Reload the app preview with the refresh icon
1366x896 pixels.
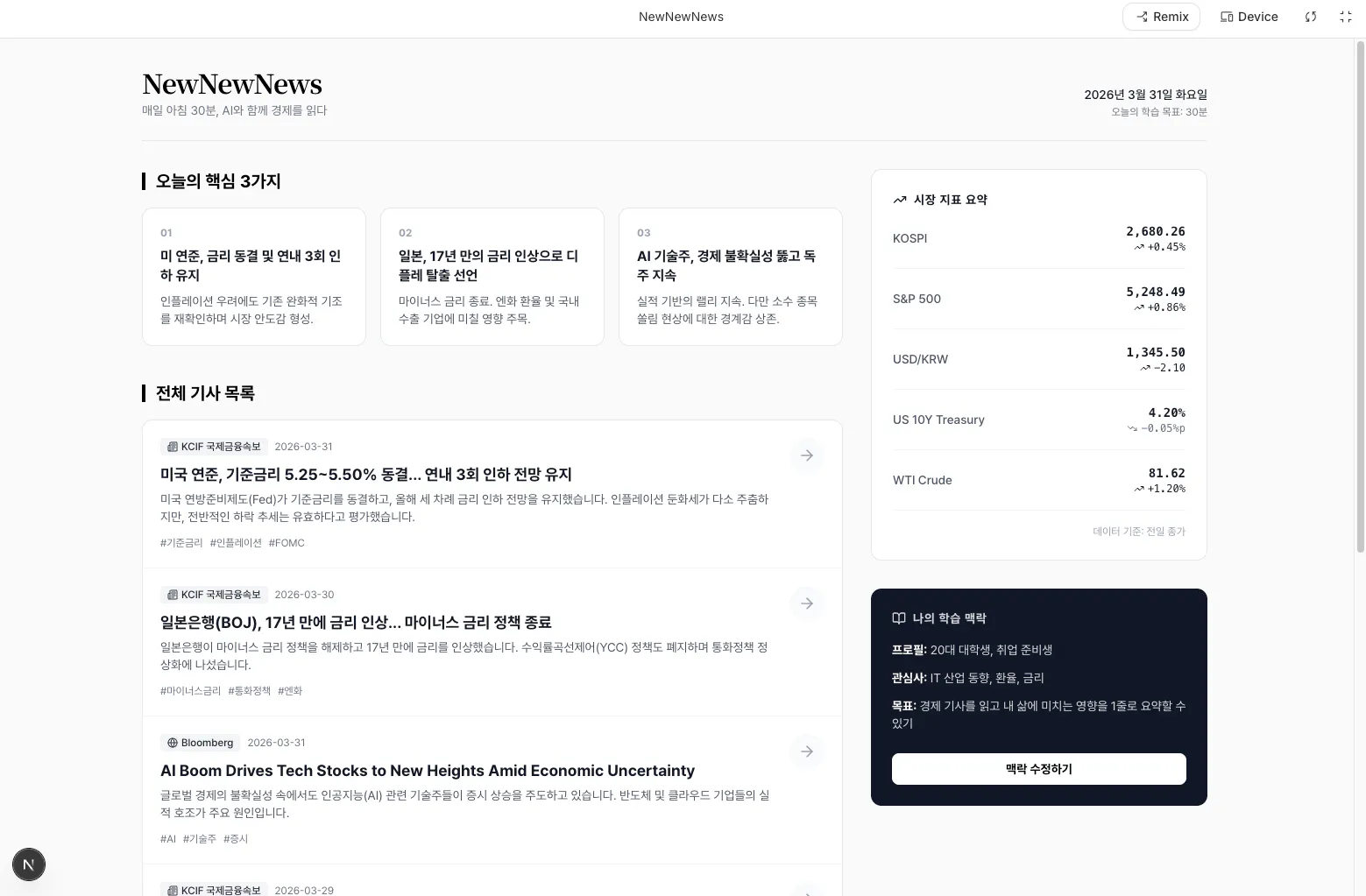(1310, 17)
